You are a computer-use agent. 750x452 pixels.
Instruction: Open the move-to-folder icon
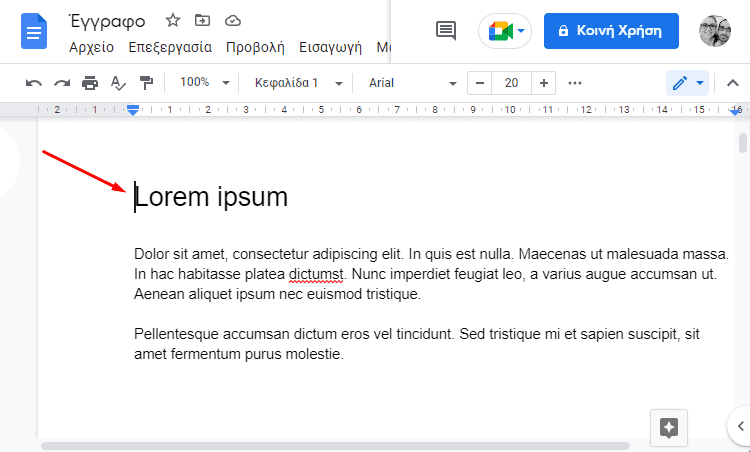(203, 20)
